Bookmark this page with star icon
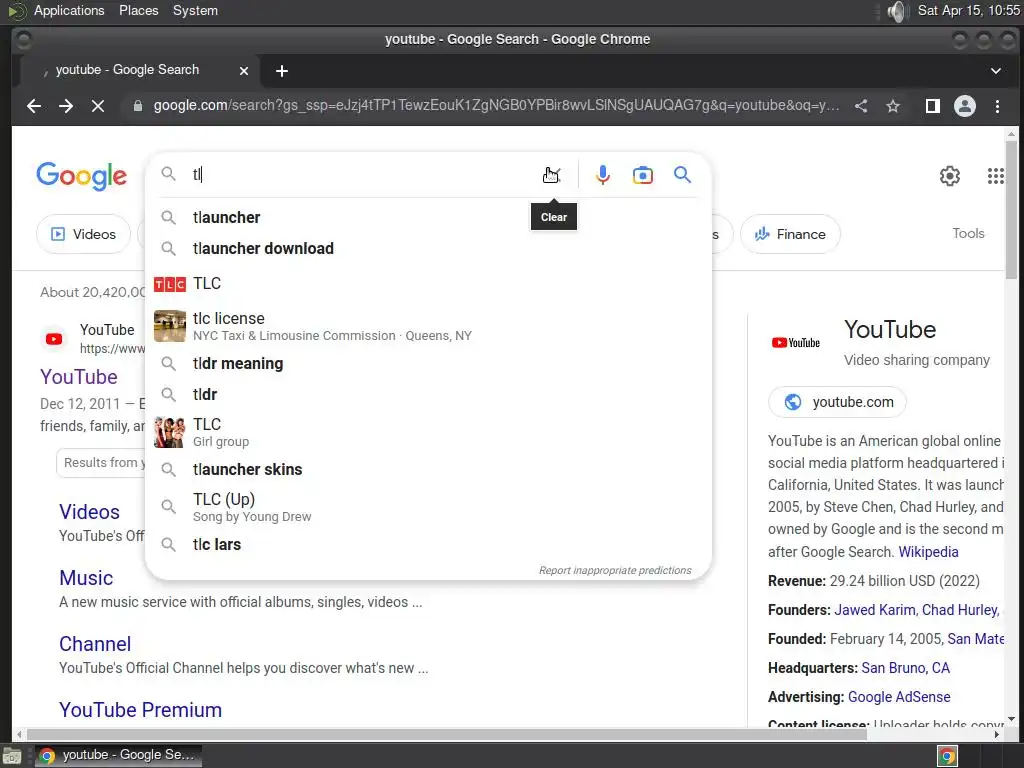 click(893, 106)
